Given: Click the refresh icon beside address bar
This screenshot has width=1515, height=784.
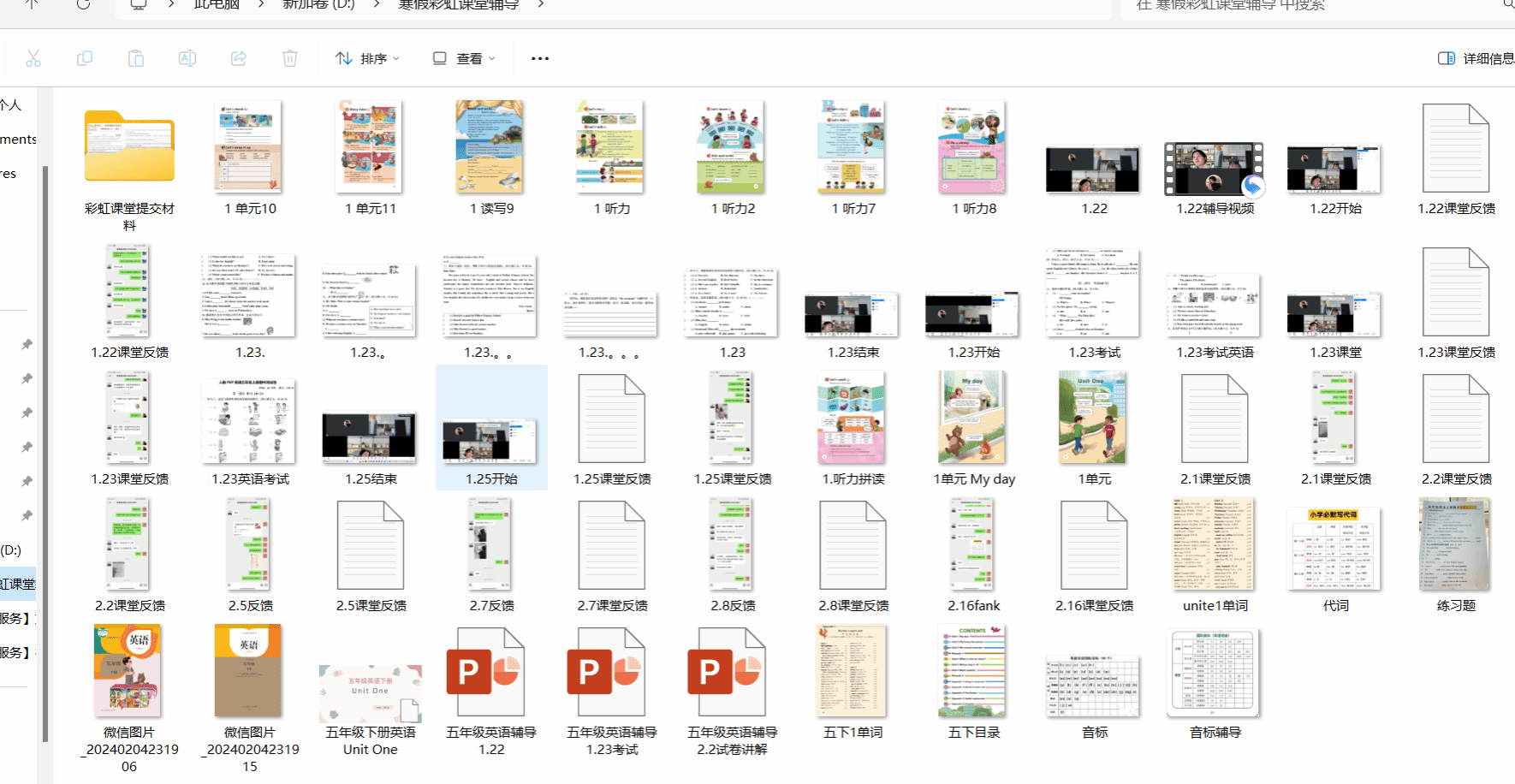Looking at the screenshot, I should tap(83, 4).
